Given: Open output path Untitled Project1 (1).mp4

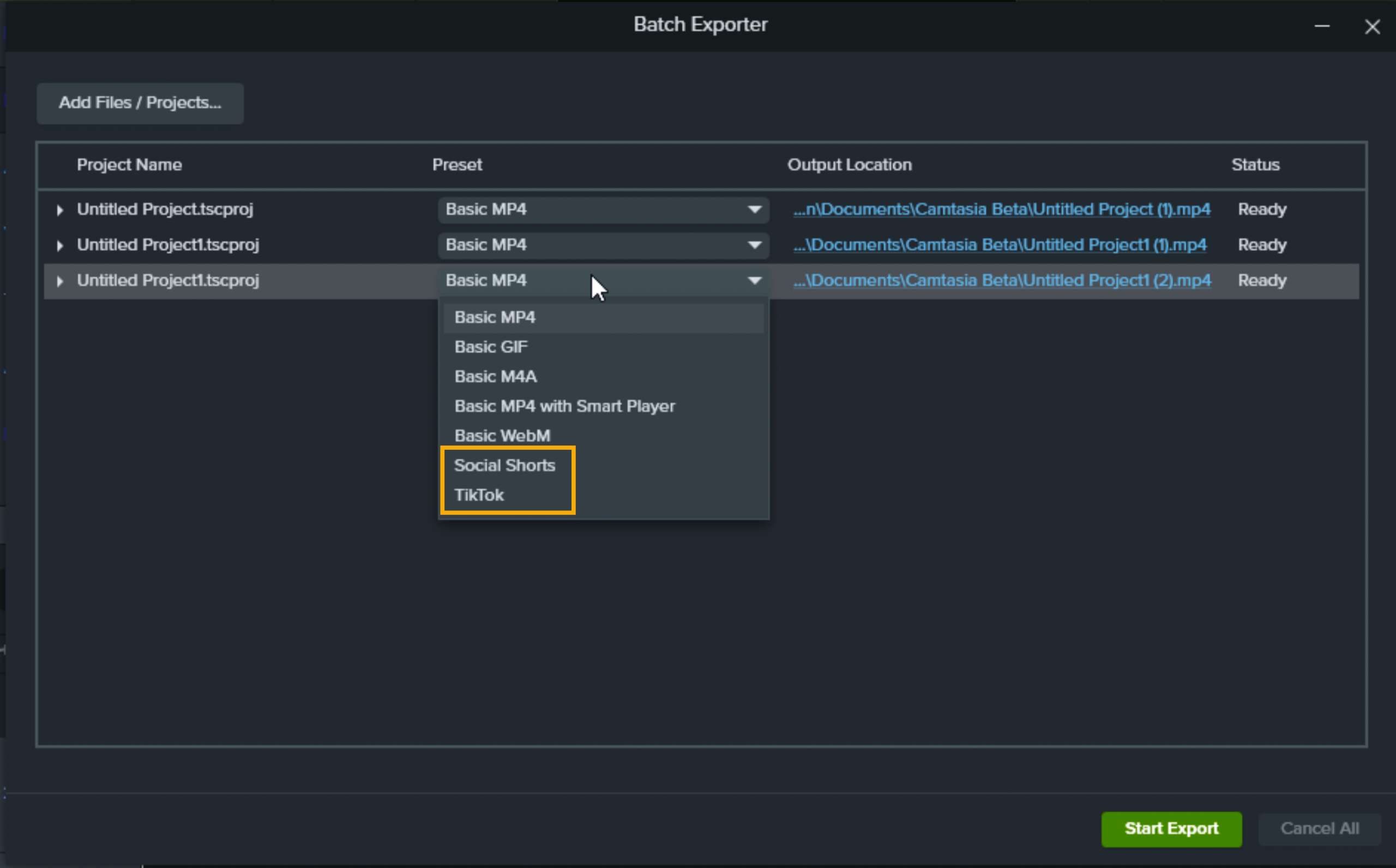Looking at the screenshot, I should click(x=1000, y=245).
